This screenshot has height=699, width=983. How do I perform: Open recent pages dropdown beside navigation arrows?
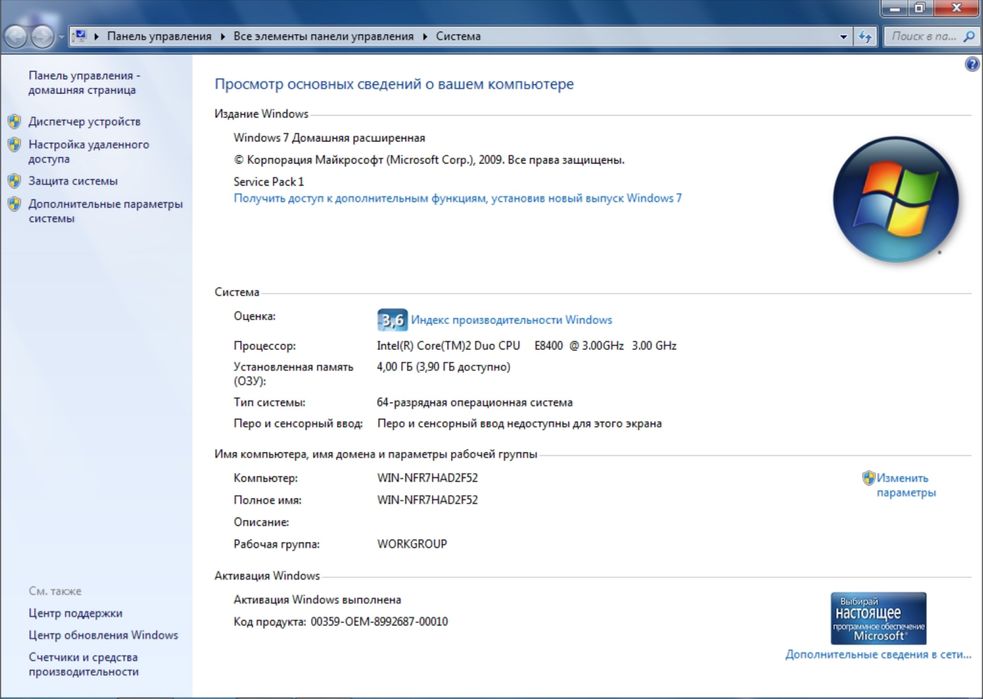pos(61,37)
